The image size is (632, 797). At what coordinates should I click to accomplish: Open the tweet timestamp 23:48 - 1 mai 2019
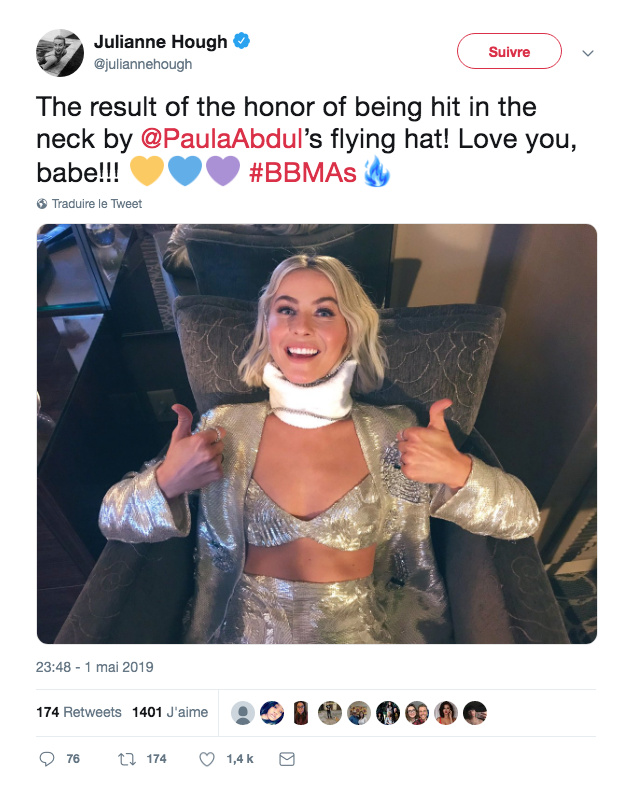(95, 667)
